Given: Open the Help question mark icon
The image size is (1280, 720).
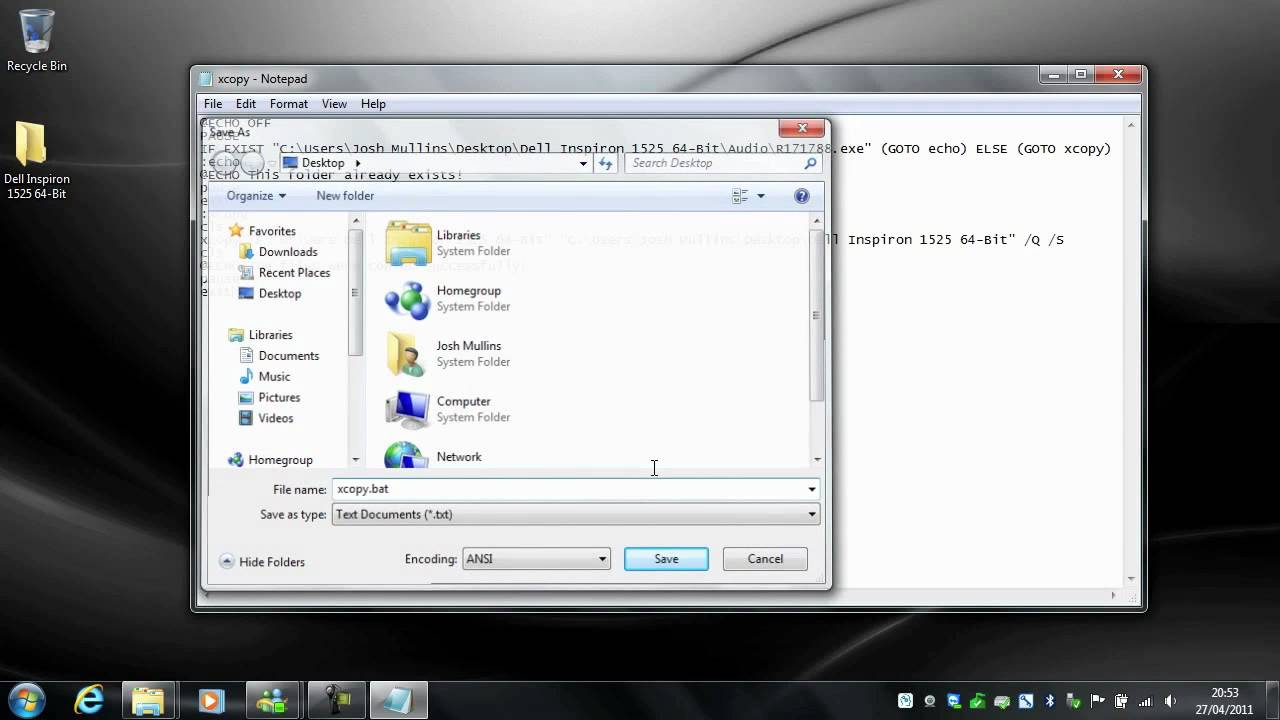Looking at the screenshot, I should pos(801,196).
